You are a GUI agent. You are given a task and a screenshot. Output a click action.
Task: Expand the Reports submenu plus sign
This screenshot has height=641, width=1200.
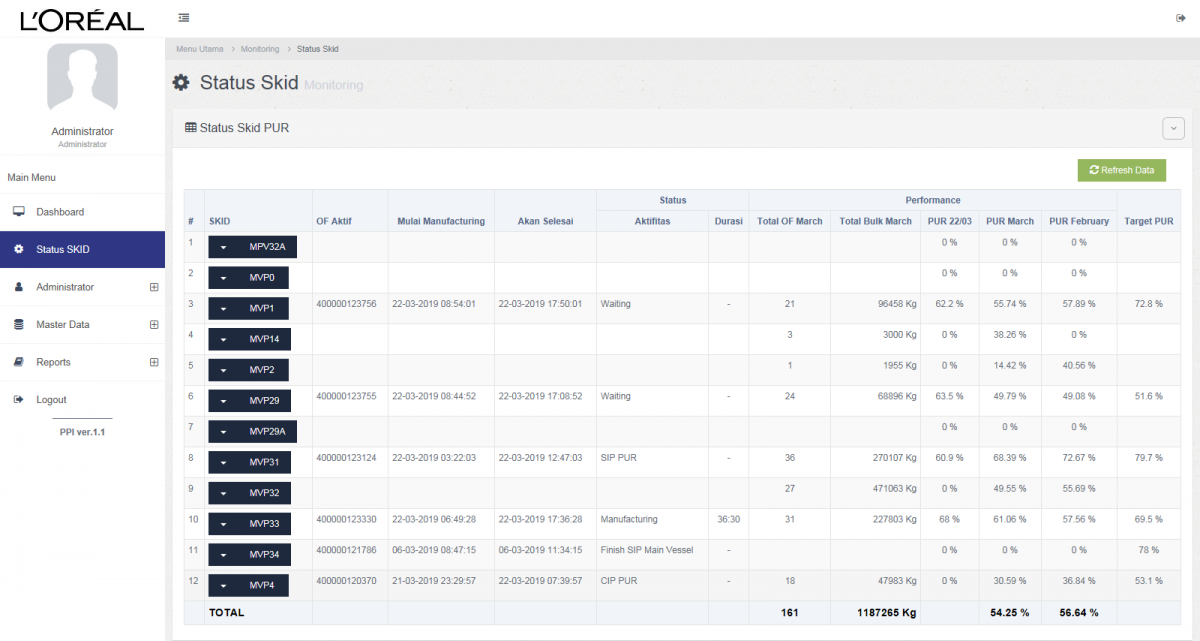coord(154,362)
